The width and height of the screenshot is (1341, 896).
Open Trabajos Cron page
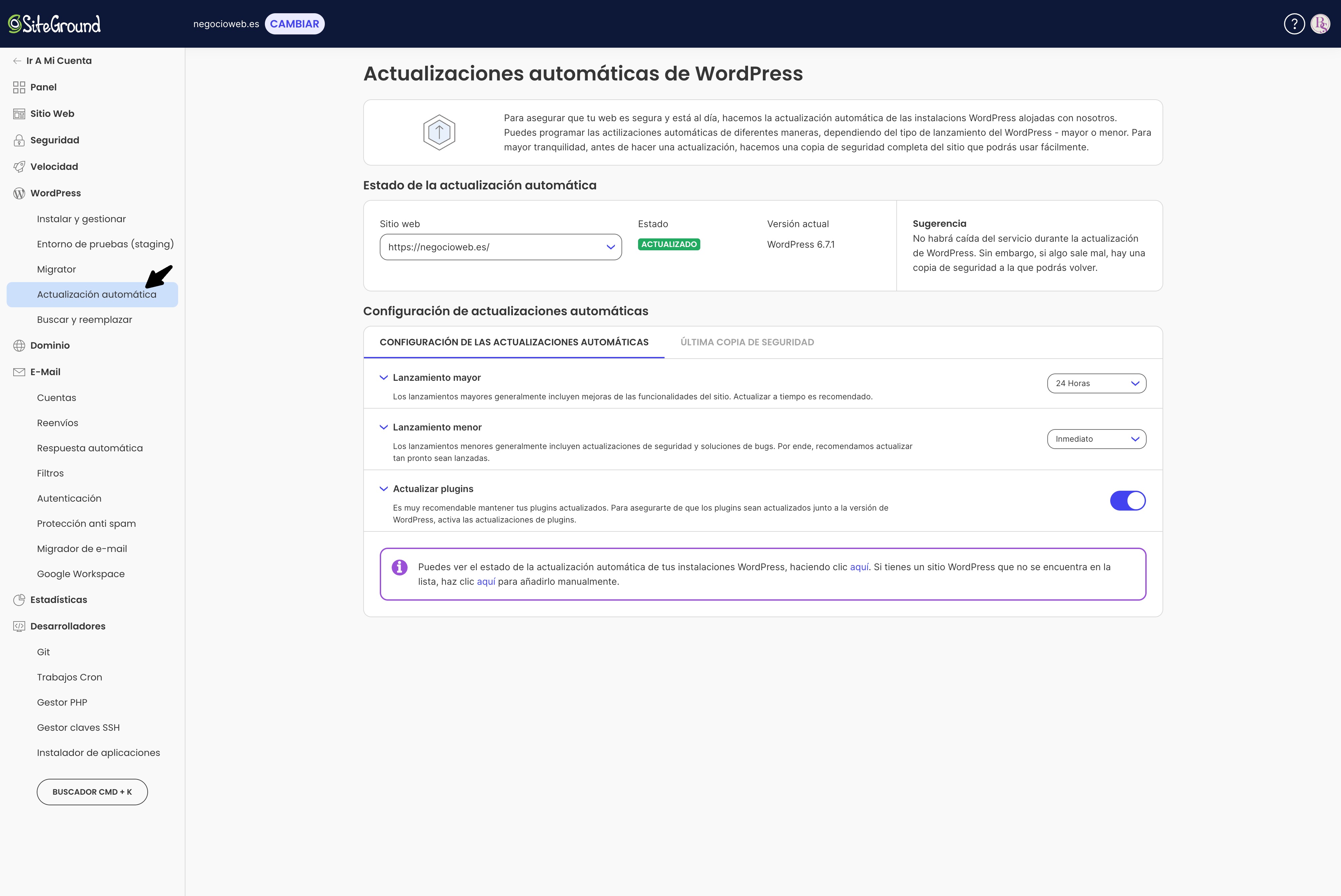[70, 677]
